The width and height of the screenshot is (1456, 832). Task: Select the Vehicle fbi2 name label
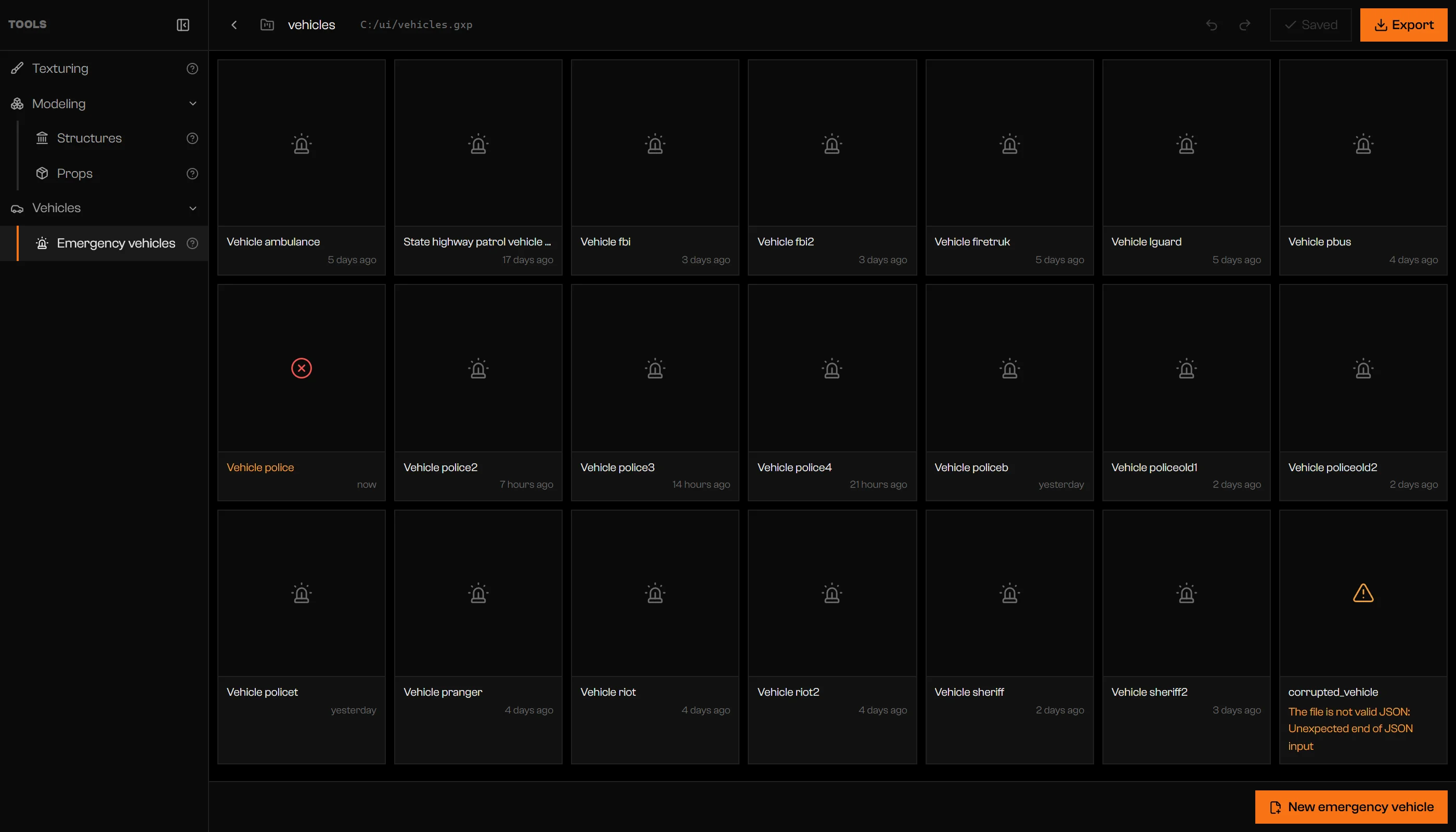pyautogui.click(x=786, y=242)
